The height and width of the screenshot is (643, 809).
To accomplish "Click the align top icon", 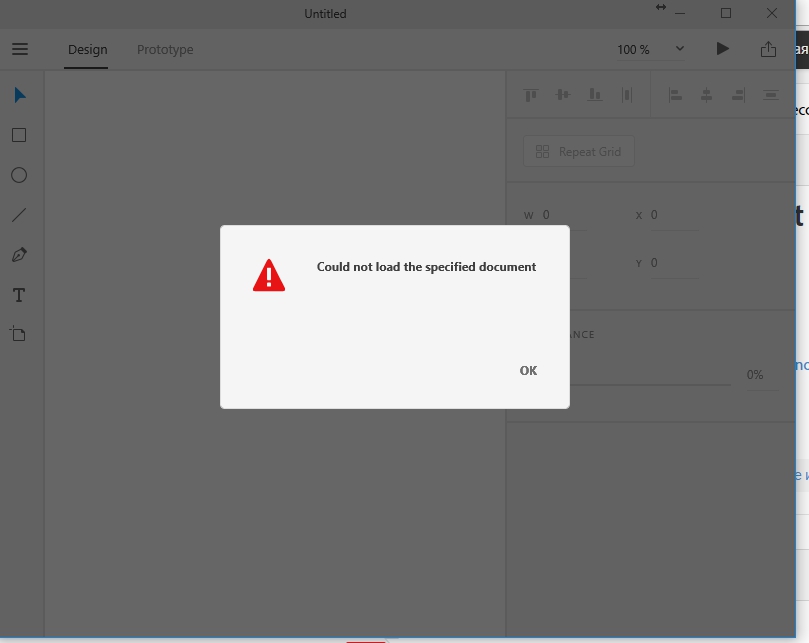I will pos(531,95).
